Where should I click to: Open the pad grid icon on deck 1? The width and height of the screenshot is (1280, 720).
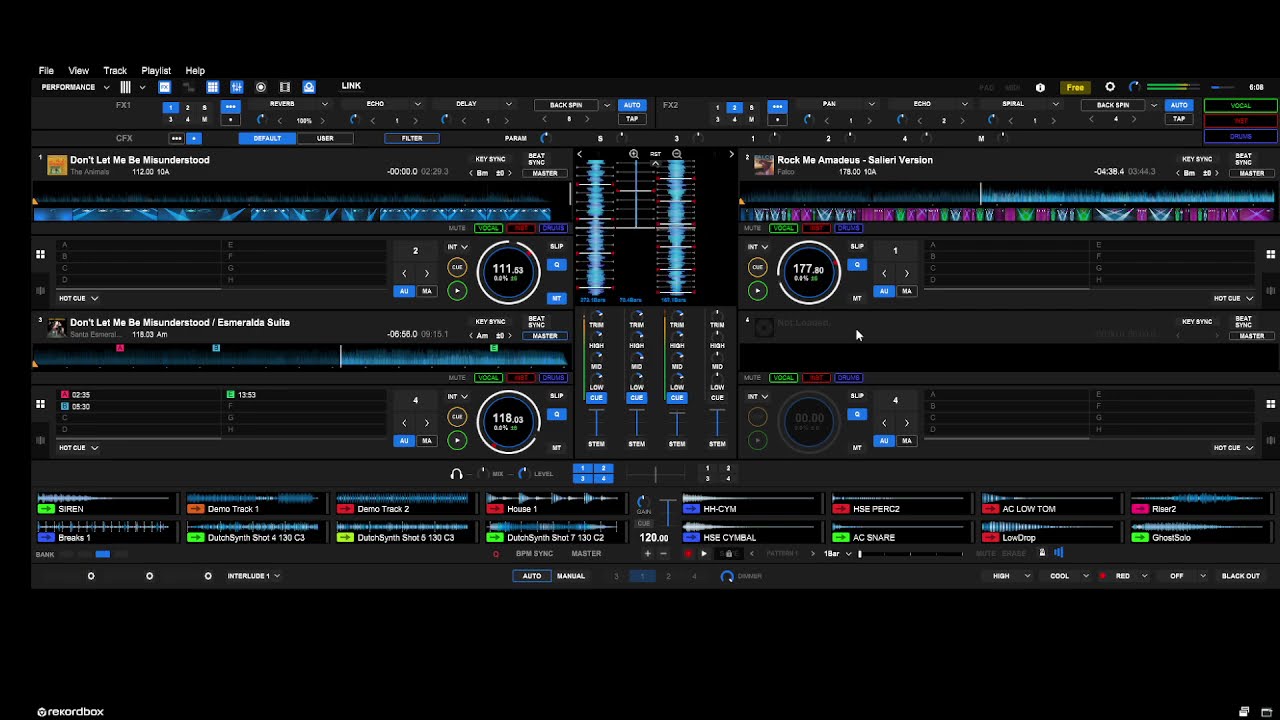[40, 255]
